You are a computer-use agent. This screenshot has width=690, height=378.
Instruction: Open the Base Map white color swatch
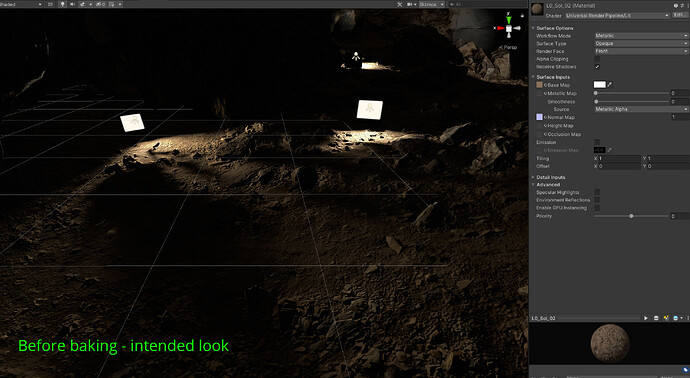tap(600, 84)
